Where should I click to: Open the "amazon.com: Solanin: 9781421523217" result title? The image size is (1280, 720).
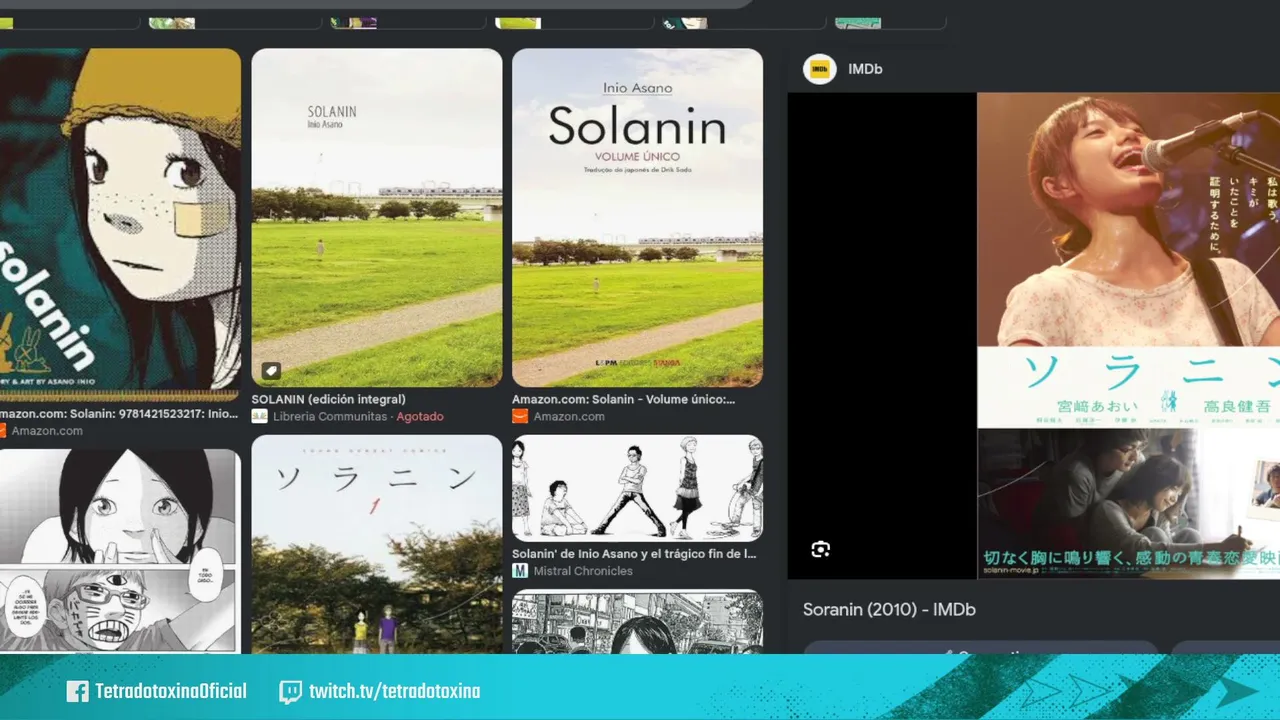pos(119,414)
